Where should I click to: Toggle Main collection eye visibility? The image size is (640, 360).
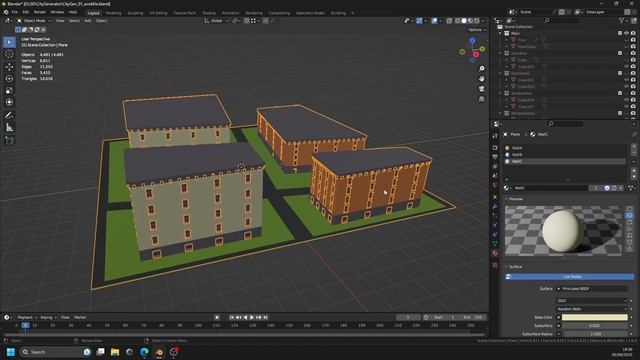pyautogui.click(x=627, y=33)
